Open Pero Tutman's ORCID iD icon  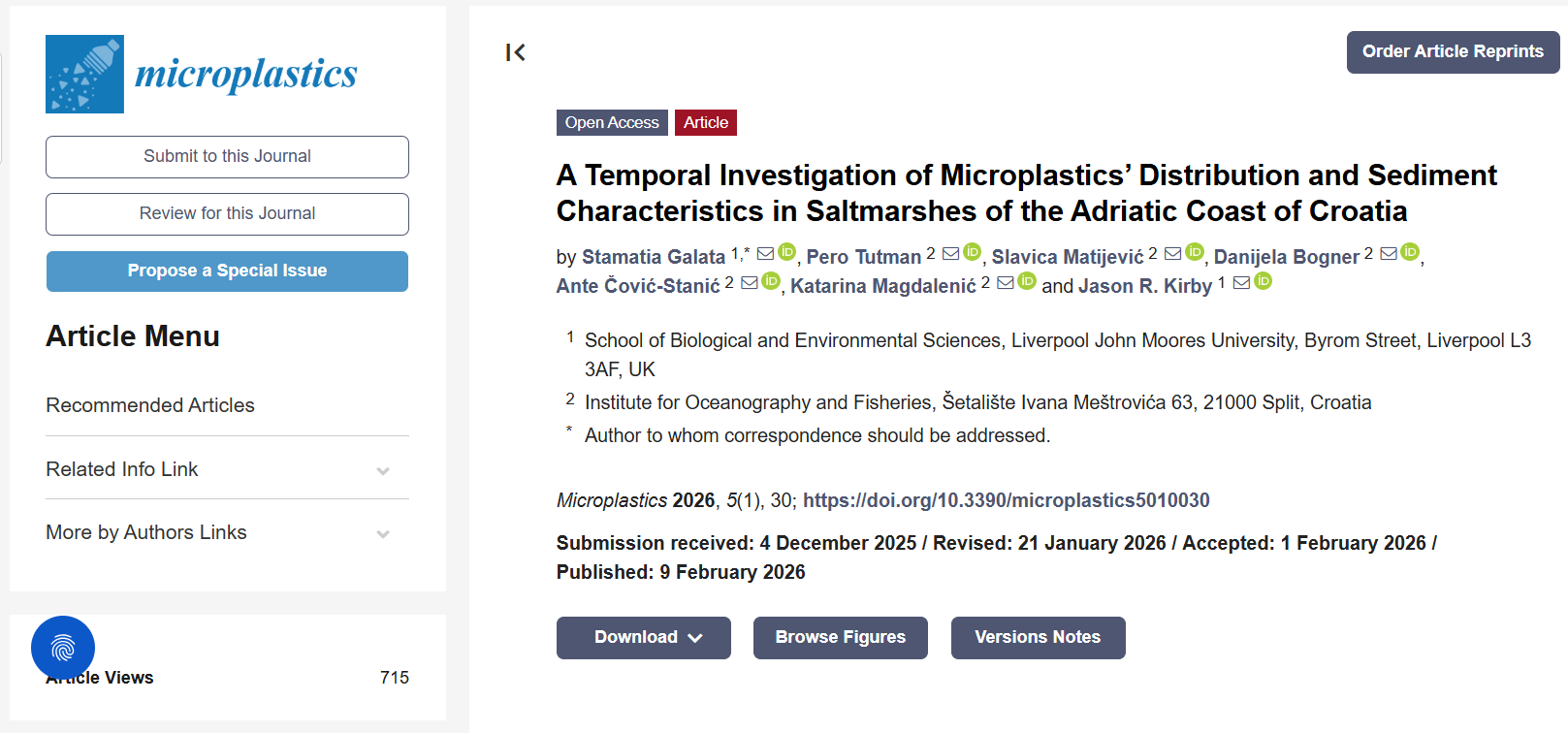(x=973, y=253)
